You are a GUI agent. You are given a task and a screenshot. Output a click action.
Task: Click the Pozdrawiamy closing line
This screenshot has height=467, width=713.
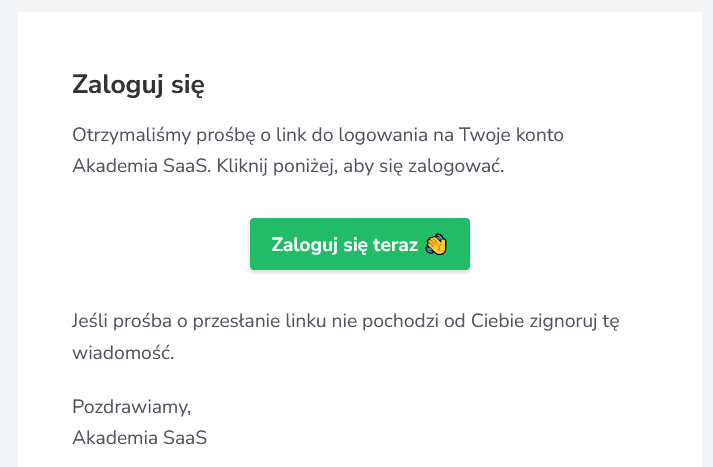point(131,406)
